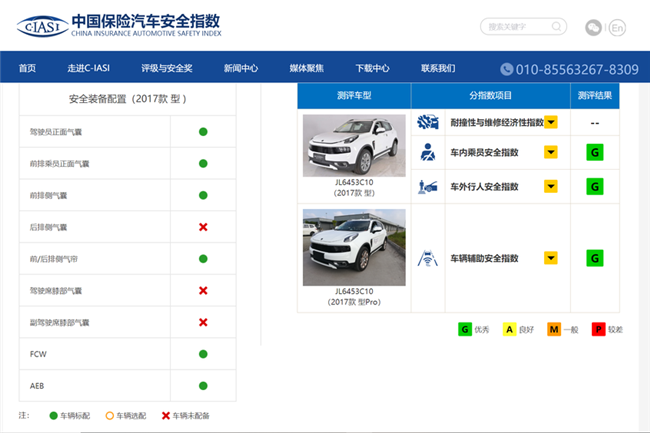Click the vehicle assistance safety icon
Screen dimensions: 650x433
click(428, 258)
